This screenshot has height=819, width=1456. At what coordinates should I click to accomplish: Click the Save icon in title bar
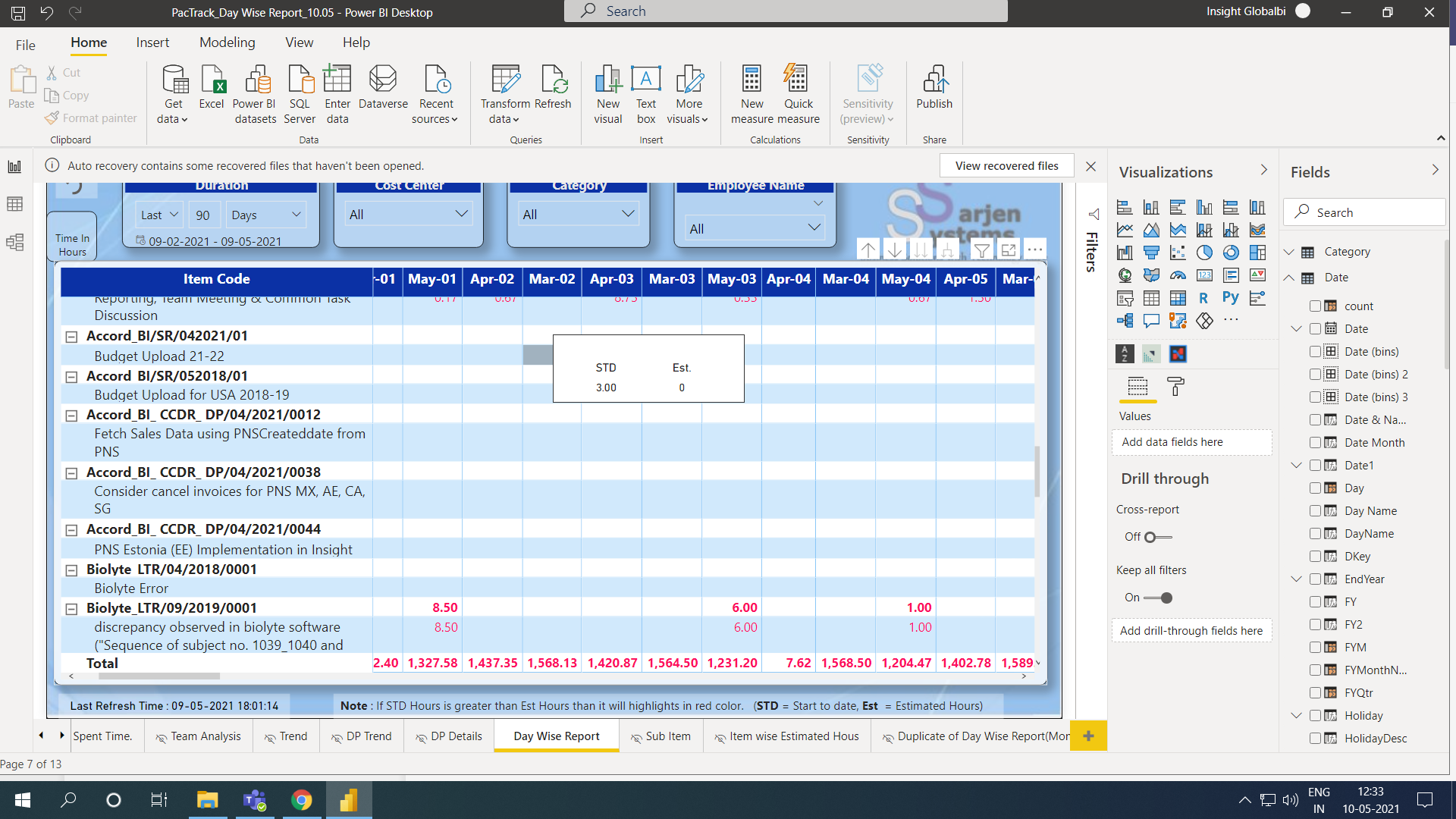(18, 12)
